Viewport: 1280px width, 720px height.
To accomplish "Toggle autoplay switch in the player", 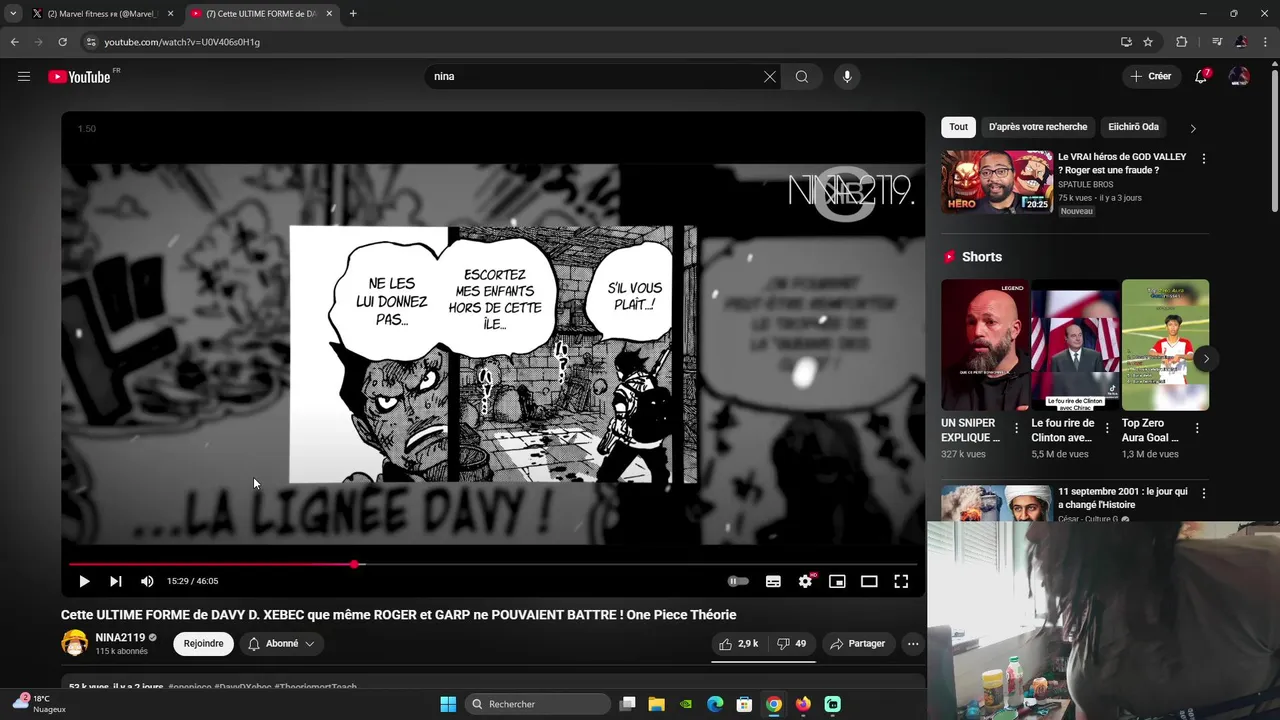I will pyautogui.click(x=738, y=581).
